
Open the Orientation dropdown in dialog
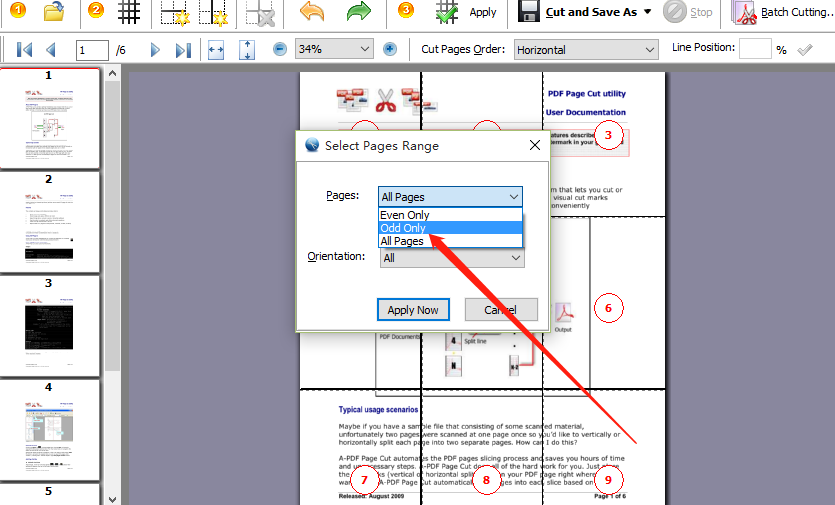pyautogui.click(x=452, y=258)
